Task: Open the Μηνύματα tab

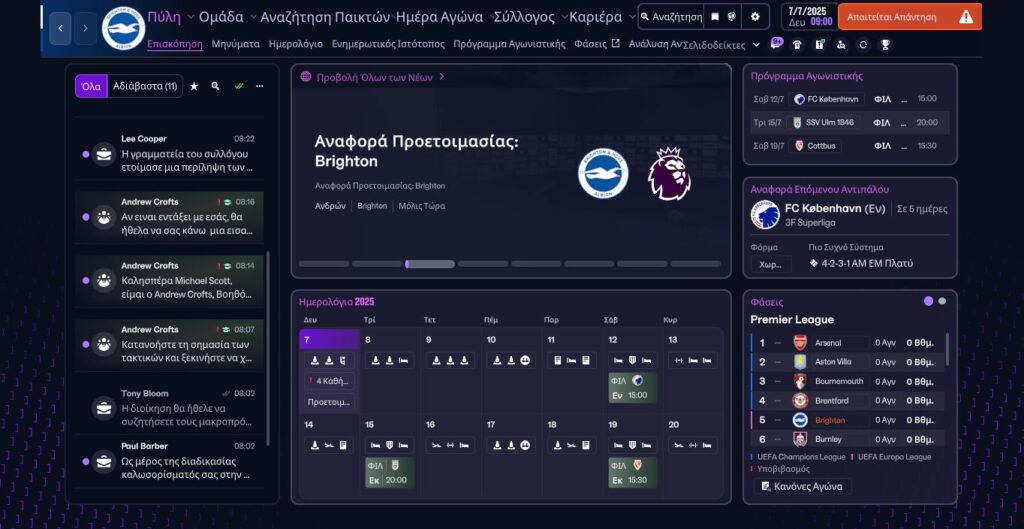Action: point(236,44)
